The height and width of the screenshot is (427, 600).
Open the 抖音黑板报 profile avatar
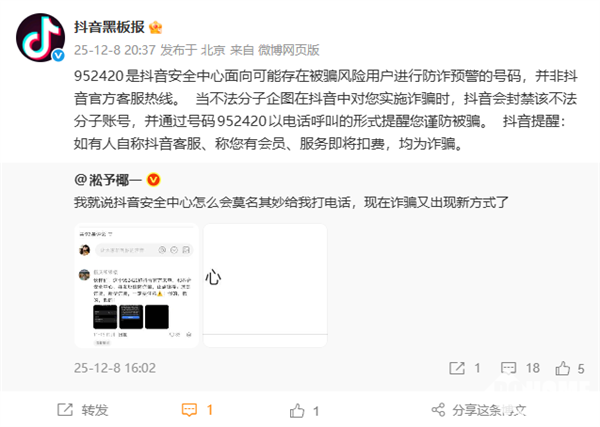41,37
